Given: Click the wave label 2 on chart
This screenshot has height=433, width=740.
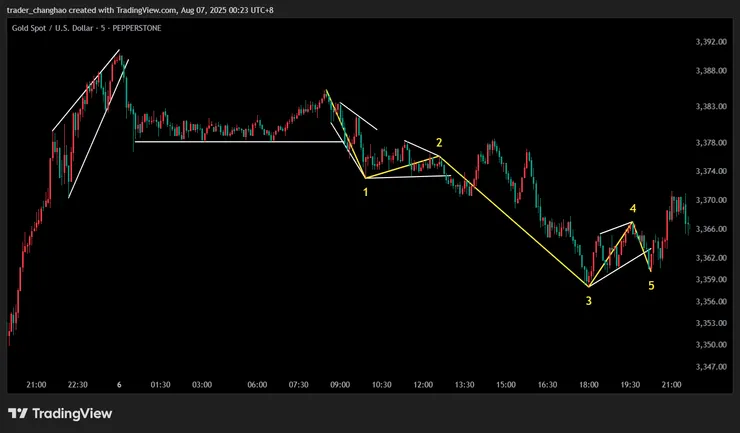Looking at the screenshot, I should point(439,143).
